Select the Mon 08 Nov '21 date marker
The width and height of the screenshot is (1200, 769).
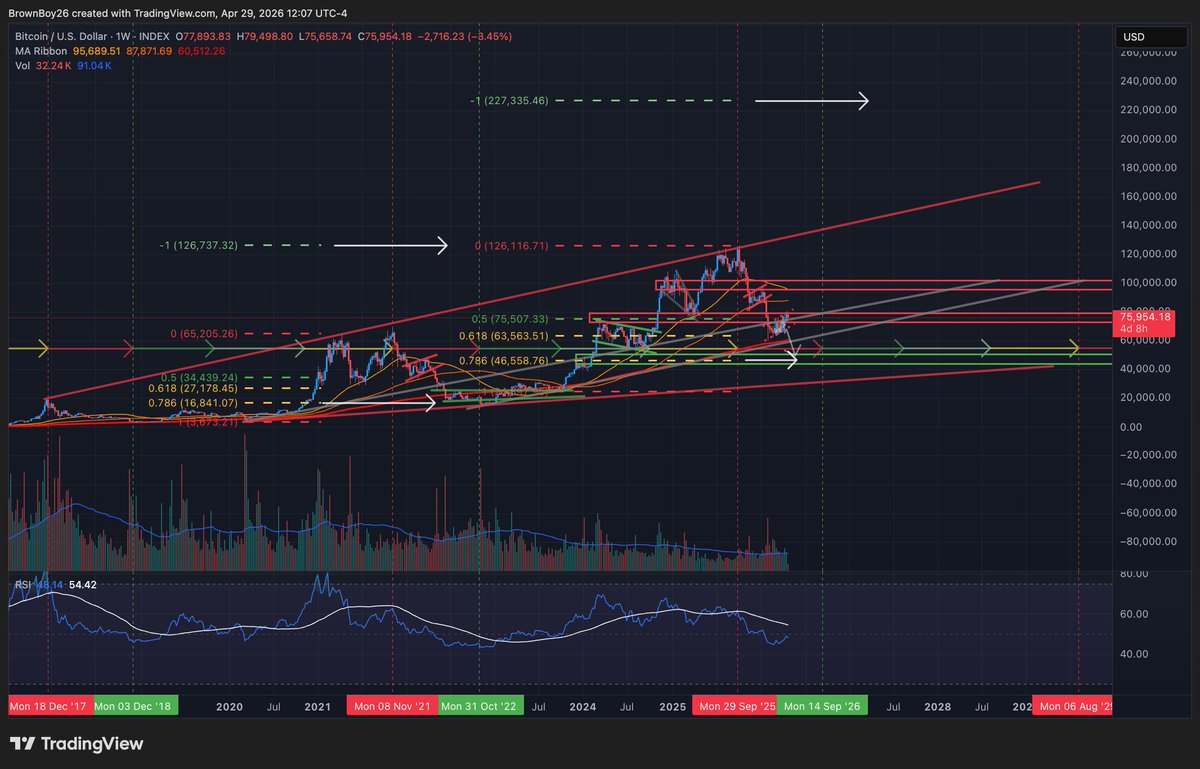point(392,706)
